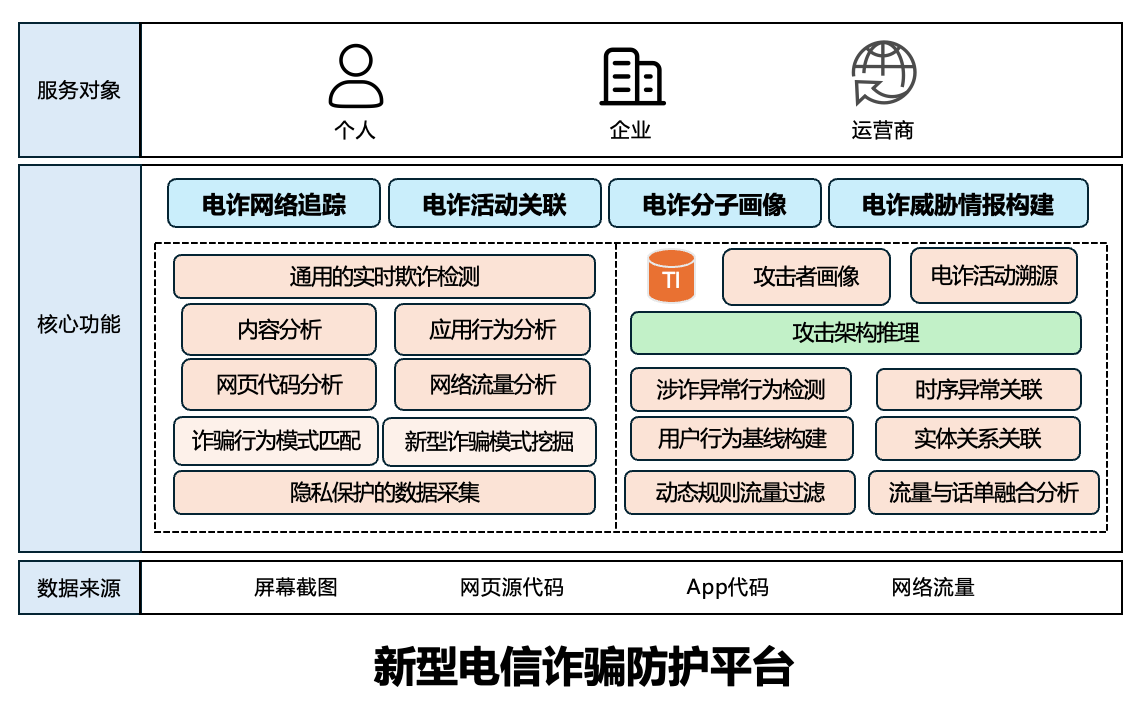Click the 新型诈骗模式挖掘 block
This screenshot has width=1138, height=702.
coord(489,441)
